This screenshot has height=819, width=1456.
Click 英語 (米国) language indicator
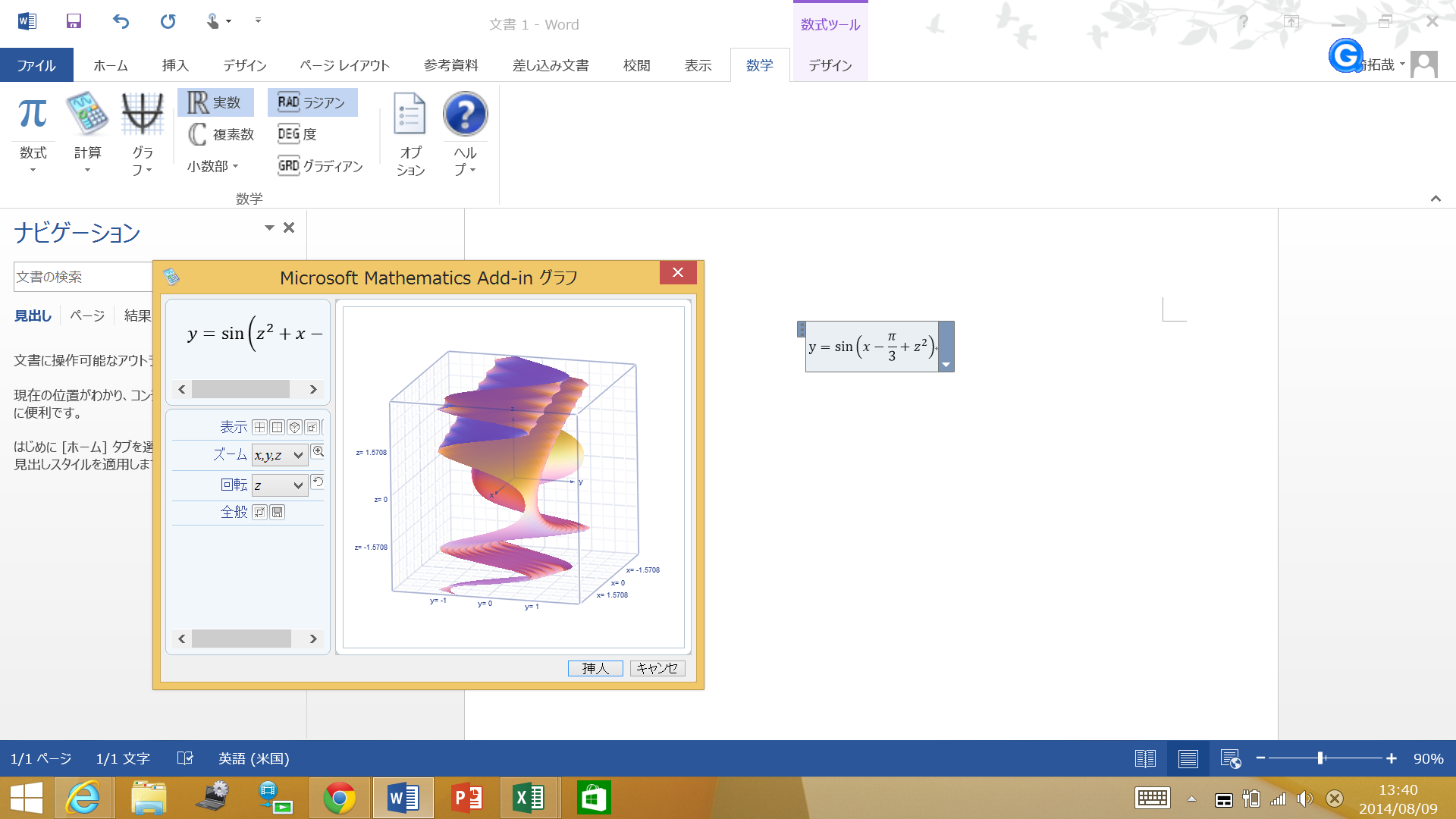point(253,758)
